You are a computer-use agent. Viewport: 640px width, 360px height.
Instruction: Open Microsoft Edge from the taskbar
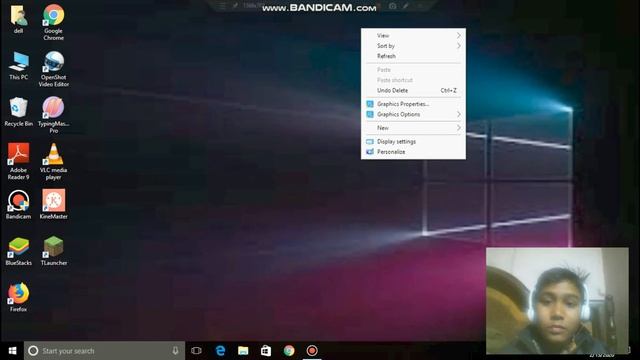pyautogui.click(x=220, y=351)
